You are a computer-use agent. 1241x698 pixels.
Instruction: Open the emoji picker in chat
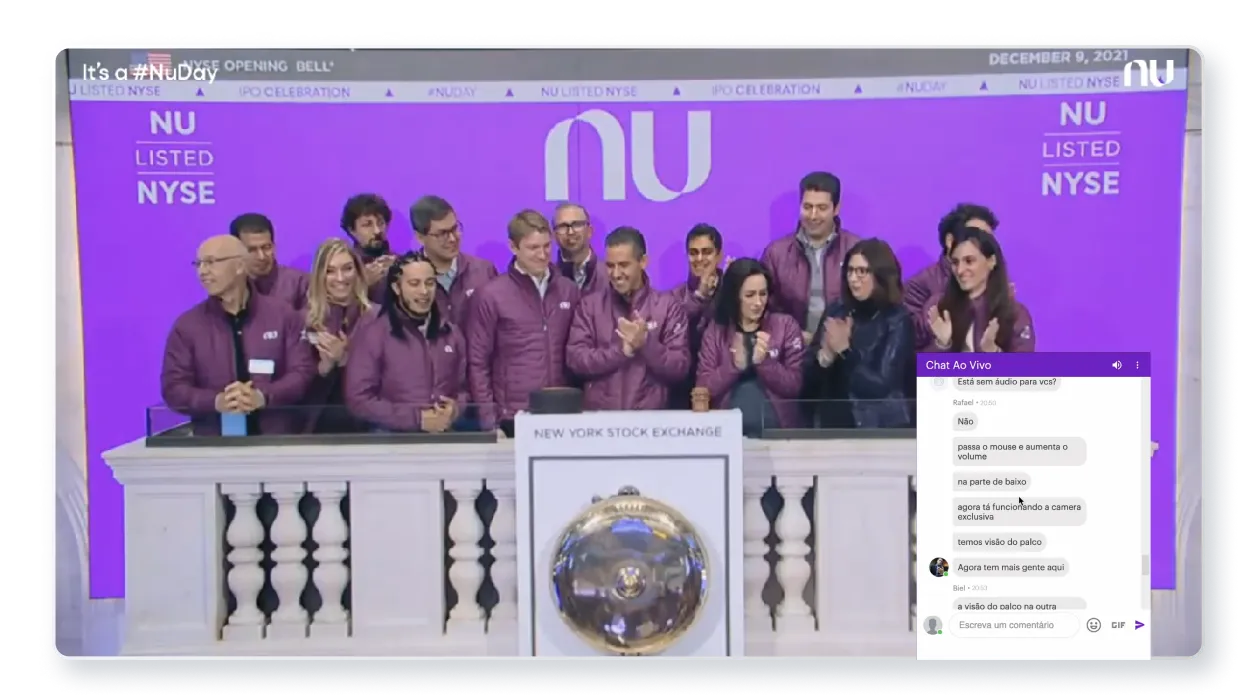tap(1093, 625)
